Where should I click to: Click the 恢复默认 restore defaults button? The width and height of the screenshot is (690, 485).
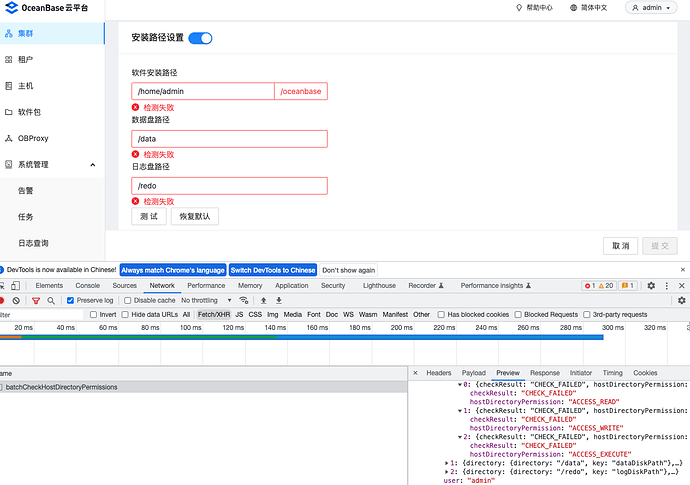pyautogui.click(x=195, y=216)
